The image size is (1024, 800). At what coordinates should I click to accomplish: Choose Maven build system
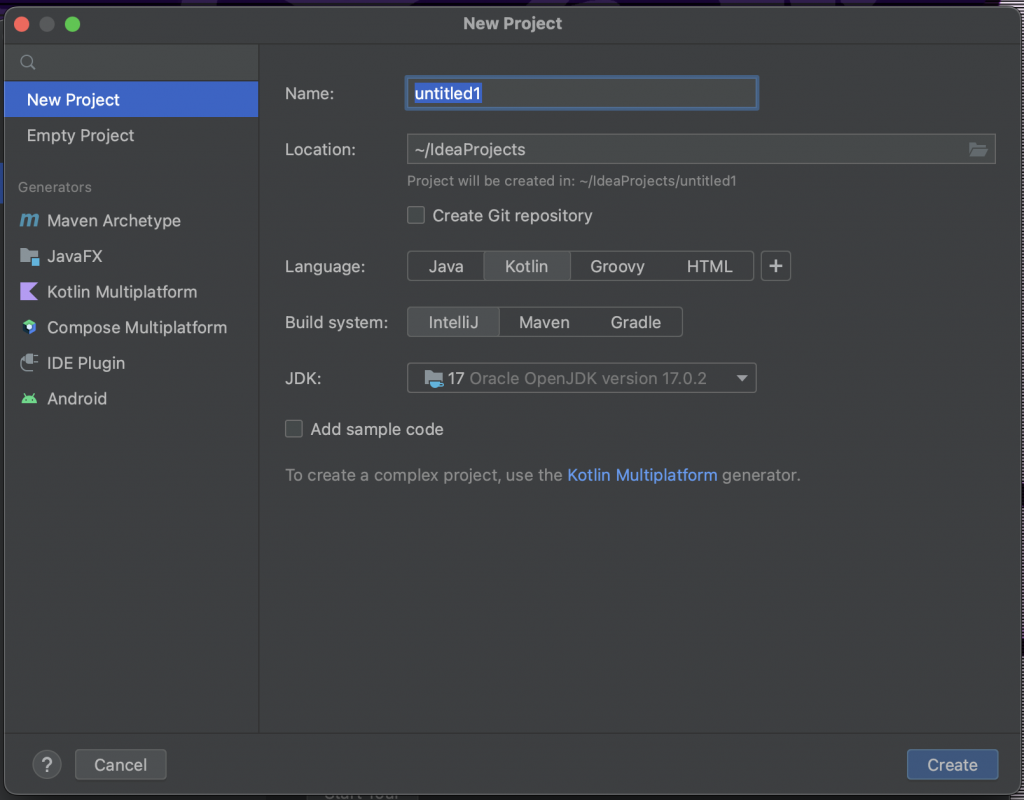(x=544, y=322)
